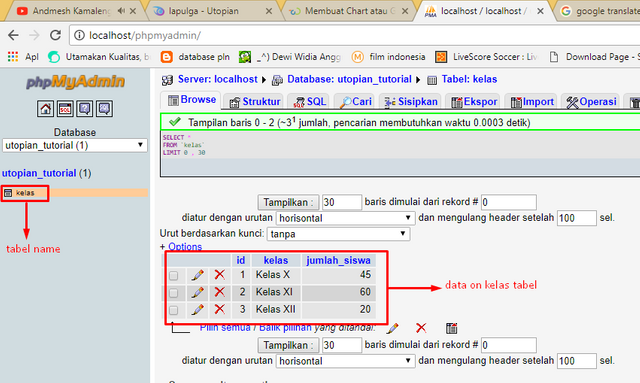Delete marked rows with bottom X icon

(421, 328)
